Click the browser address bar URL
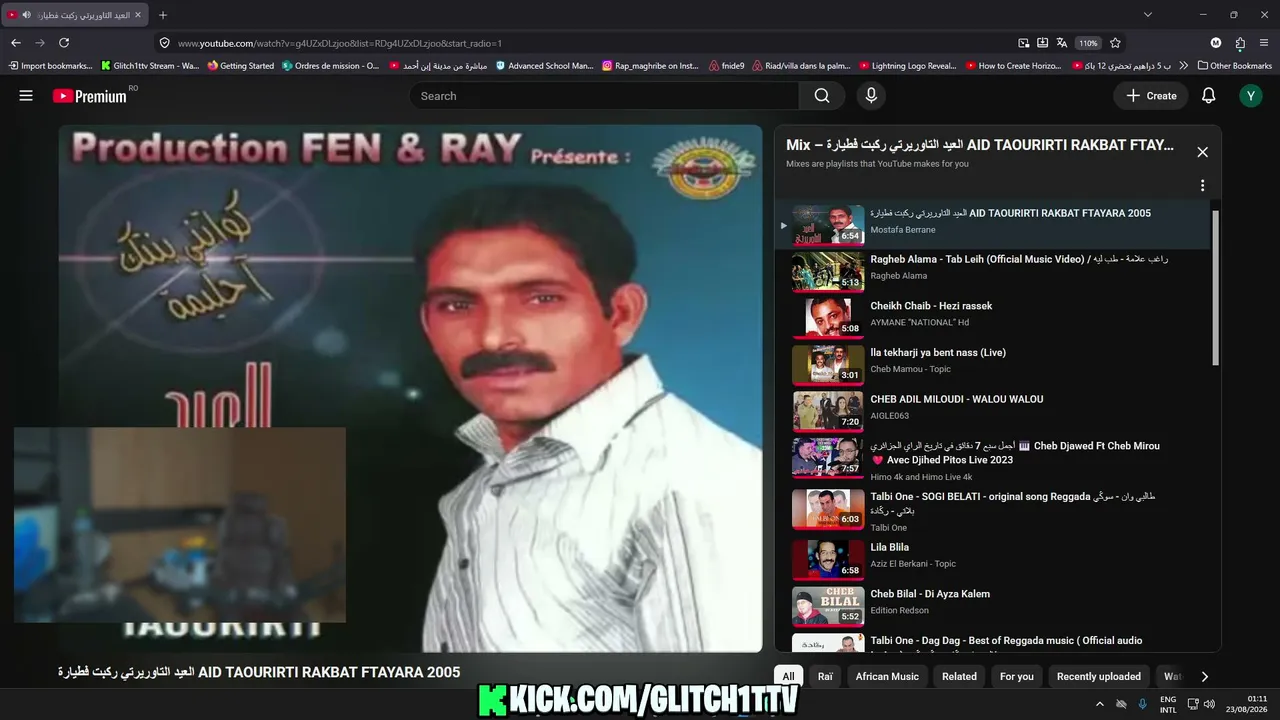The image size is (1280, 720). (339, 43)
